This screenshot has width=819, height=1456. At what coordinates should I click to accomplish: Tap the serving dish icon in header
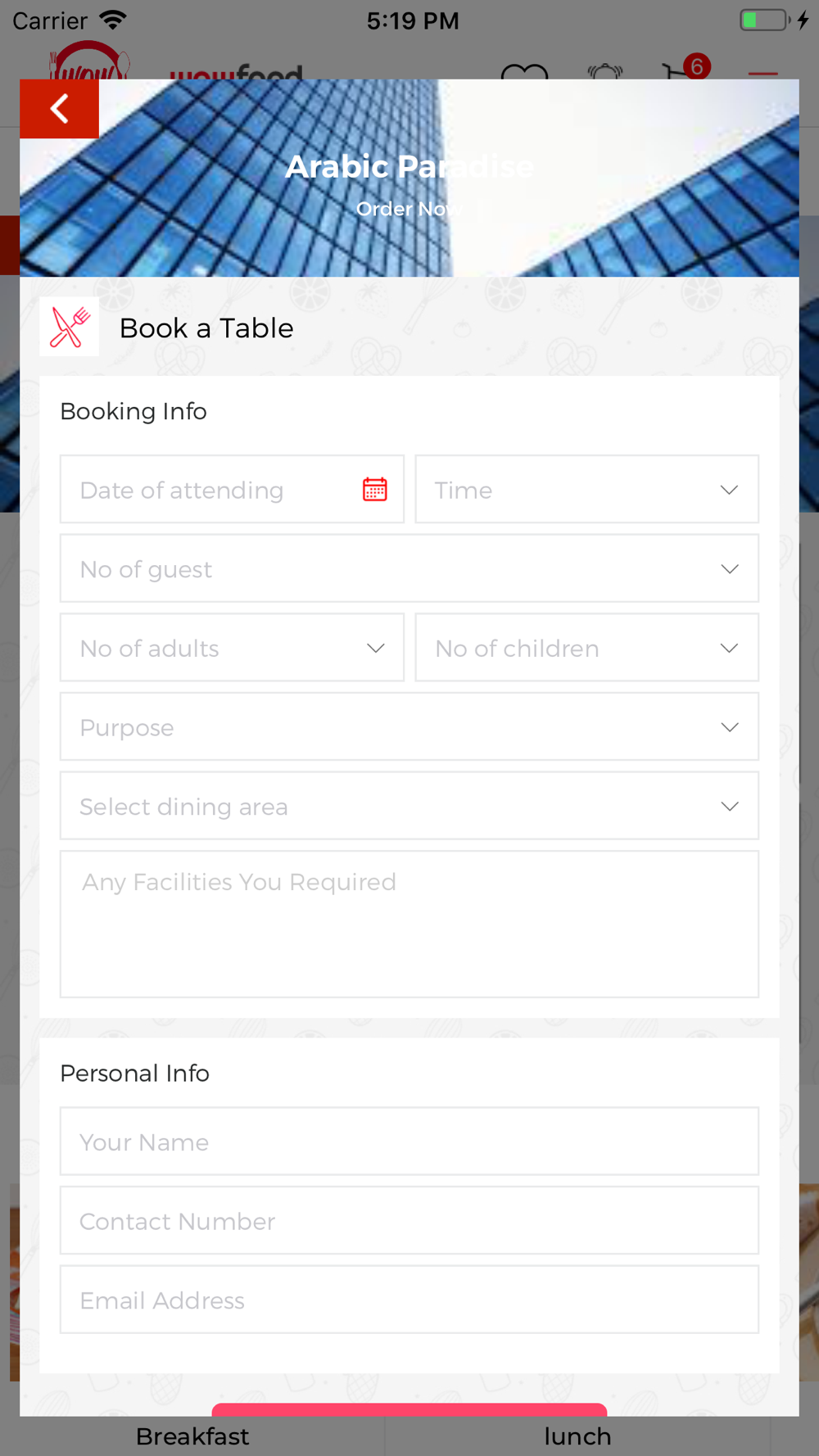point(605,71)
